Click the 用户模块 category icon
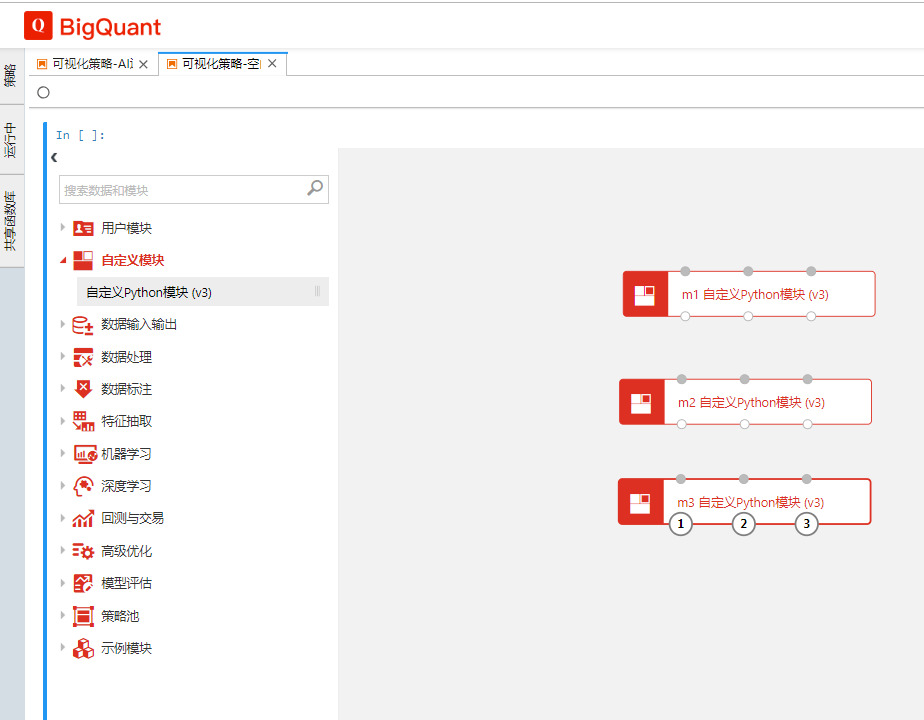This screenshot has width=924, height=720. click(x=83, y=228)
